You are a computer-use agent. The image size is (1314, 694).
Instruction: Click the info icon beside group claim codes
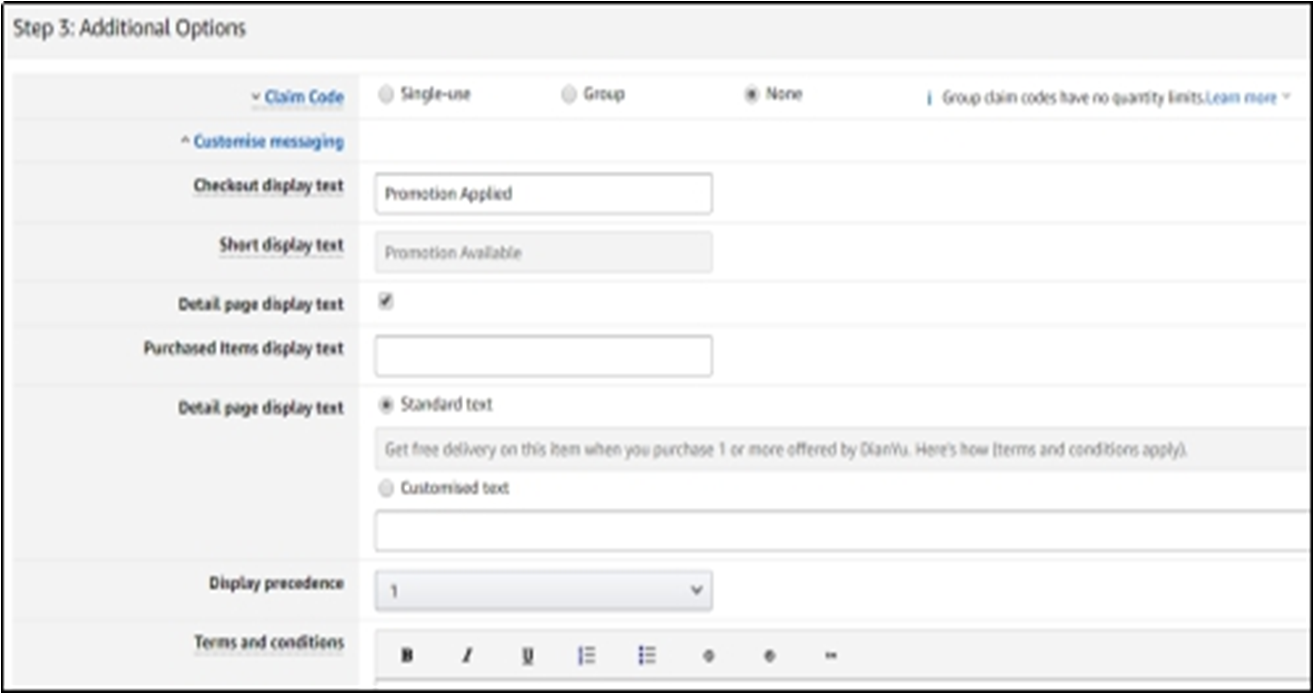928,98
